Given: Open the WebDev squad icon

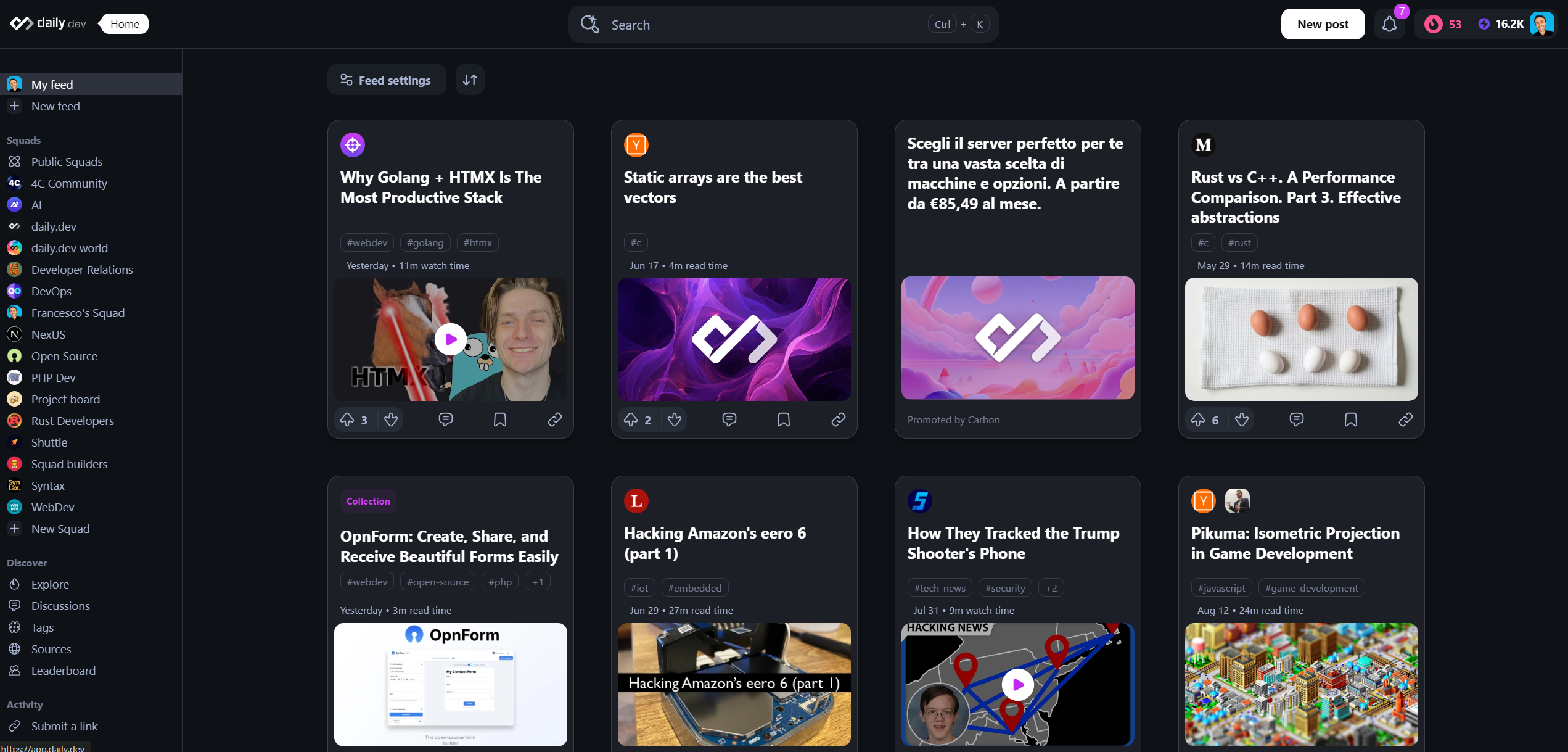Looking at the screenshot, I should [14, 507].
